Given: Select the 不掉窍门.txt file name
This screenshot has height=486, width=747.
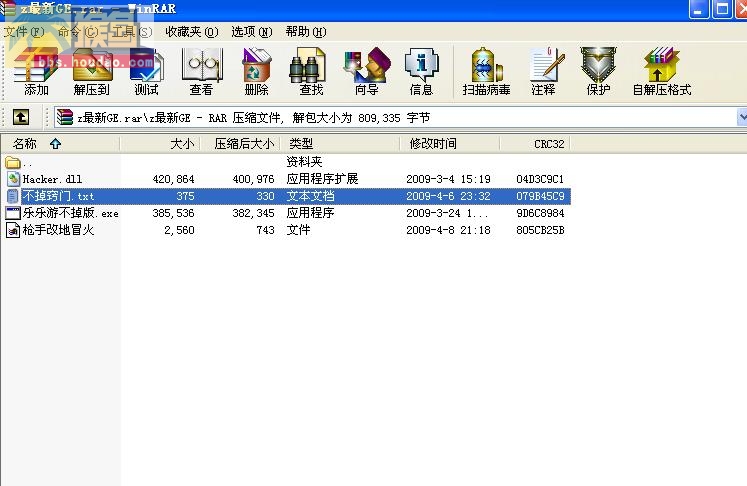Looking at the screenshot, I should pos(58,196).
